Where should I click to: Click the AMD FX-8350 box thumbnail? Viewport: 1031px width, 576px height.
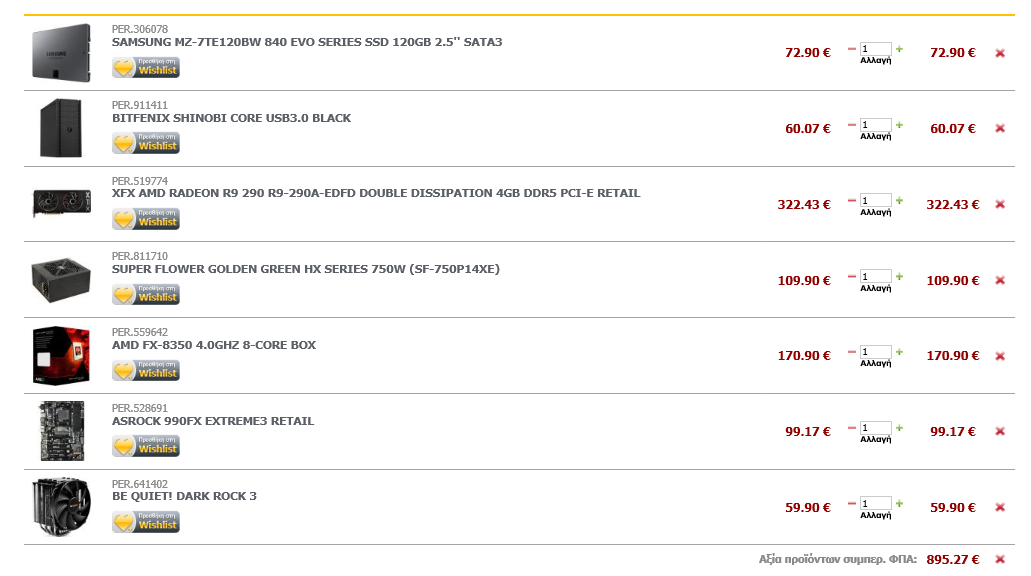click(61, 355)
